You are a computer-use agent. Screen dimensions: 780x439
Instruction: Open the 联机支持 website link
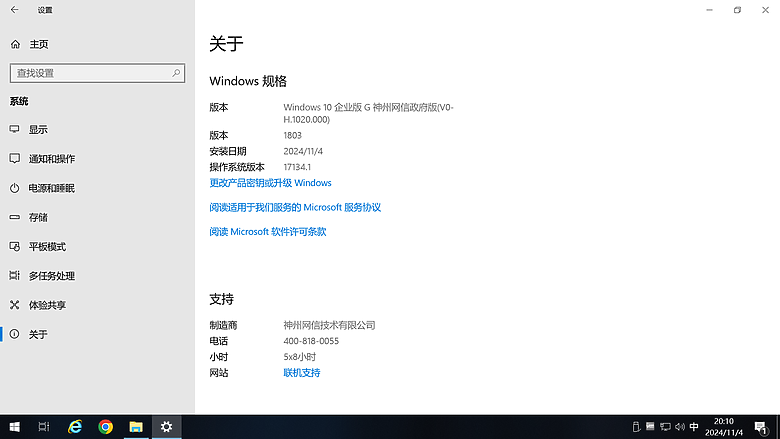tap(302, 372)
